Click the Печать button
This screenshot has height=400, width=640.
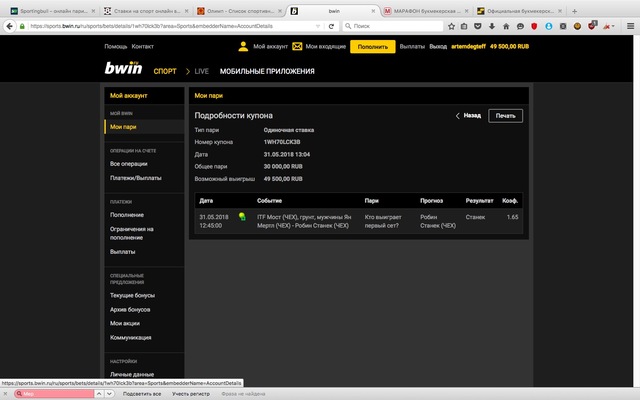tap(505, 116)
